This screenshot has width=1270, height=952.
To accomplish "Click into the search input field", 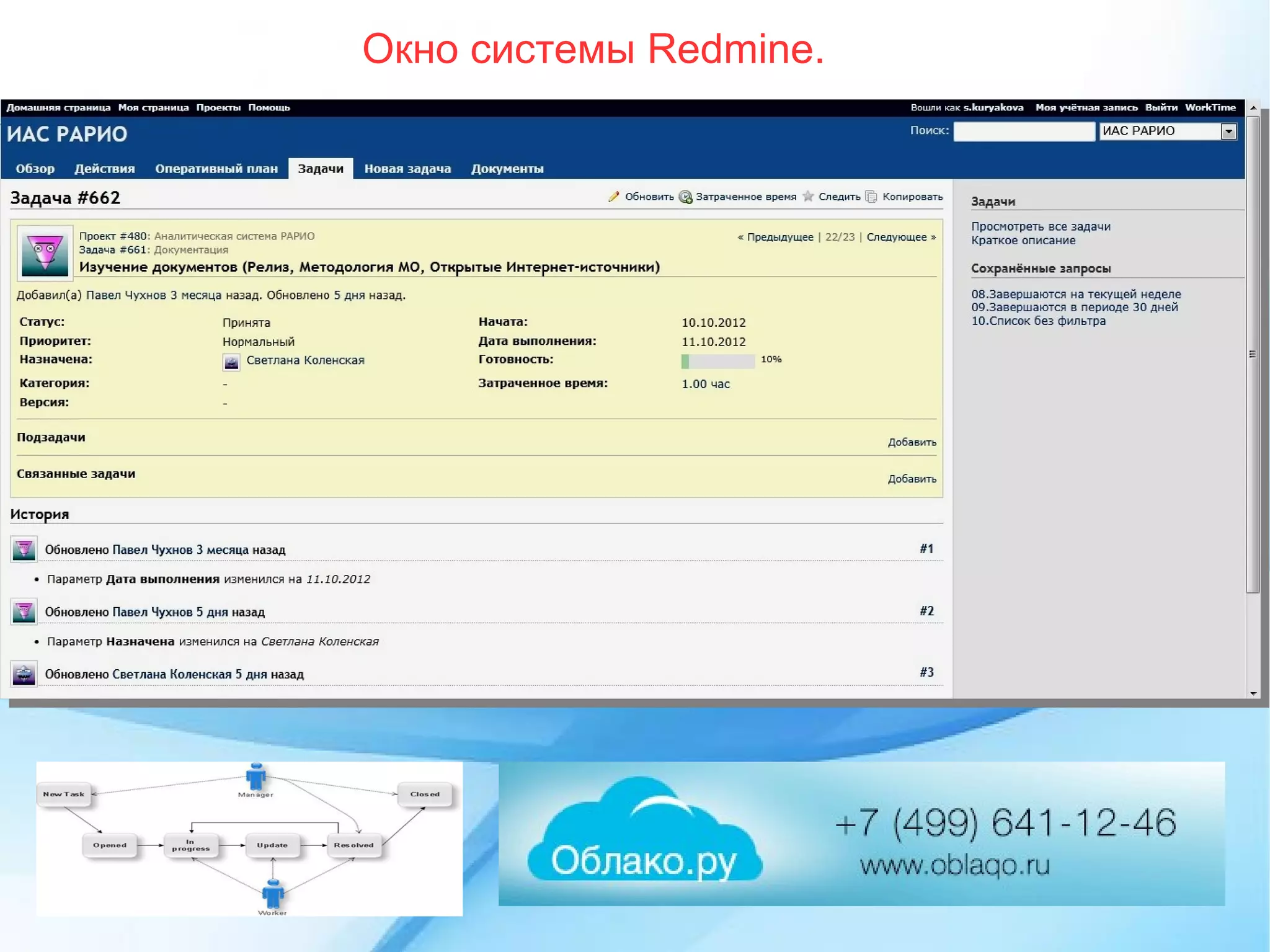I will pos(1024,131).
